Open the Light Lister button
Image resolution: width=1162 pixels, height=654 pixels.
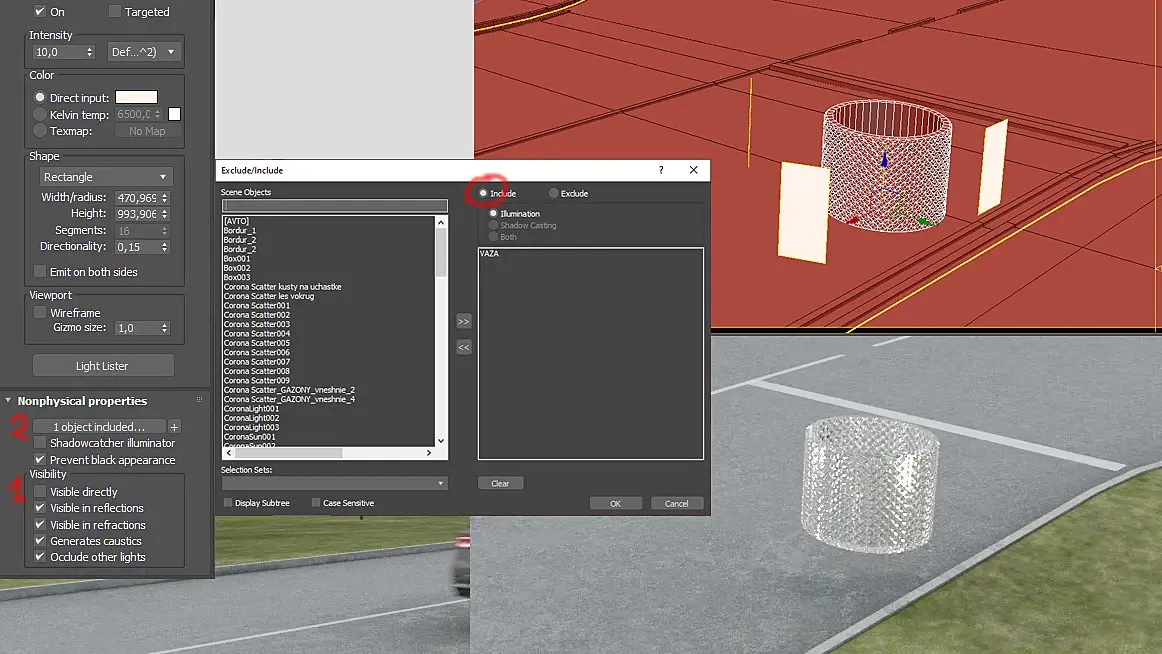pyautogui.click(x=103, y=366)
